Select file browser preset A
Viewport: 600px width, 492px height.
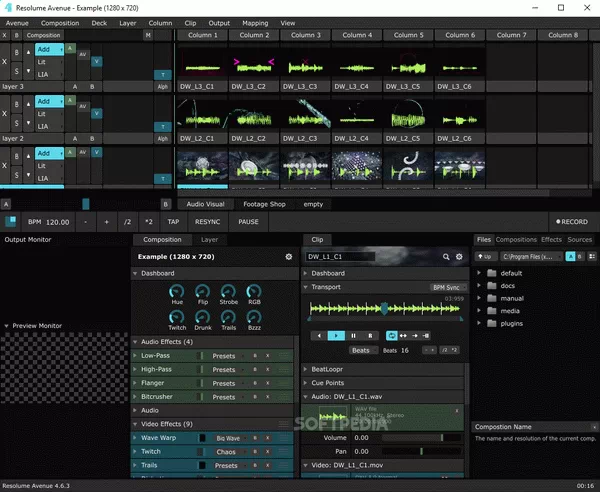571,256
